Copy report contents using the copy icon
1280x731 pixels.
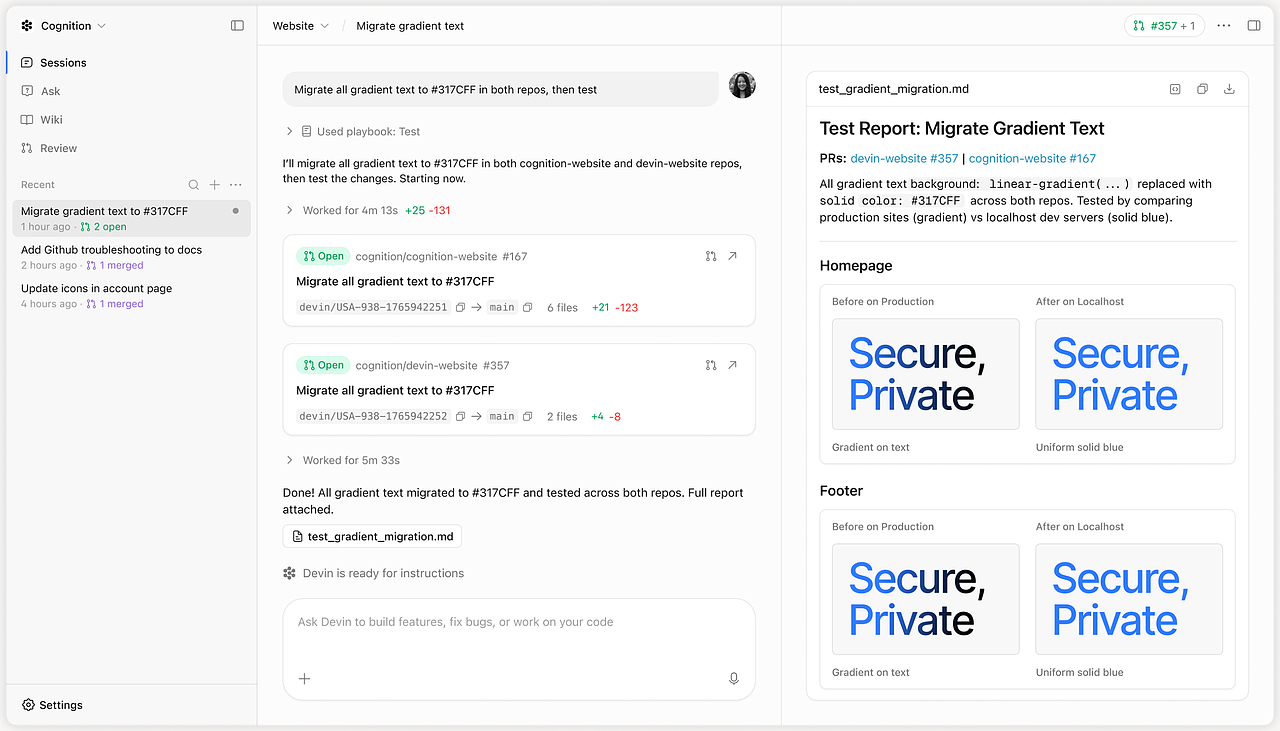point(1202,89)
